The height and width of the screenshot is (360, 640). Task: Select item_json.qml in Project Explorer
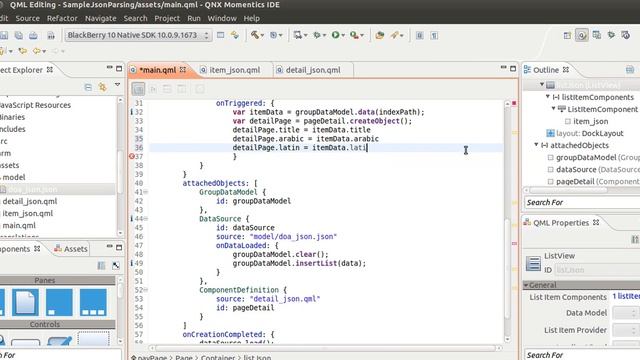pyautogui.click(x=27, y=213)
